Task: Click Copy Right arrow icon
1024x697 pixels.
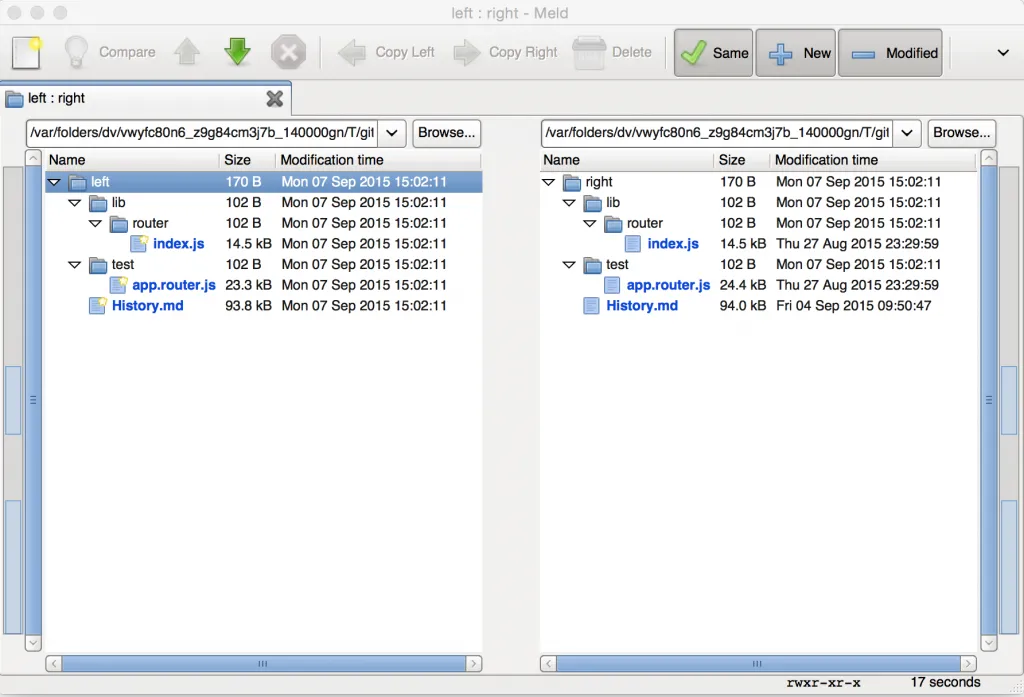Action: pyautogui.click(x=467, y=52)
